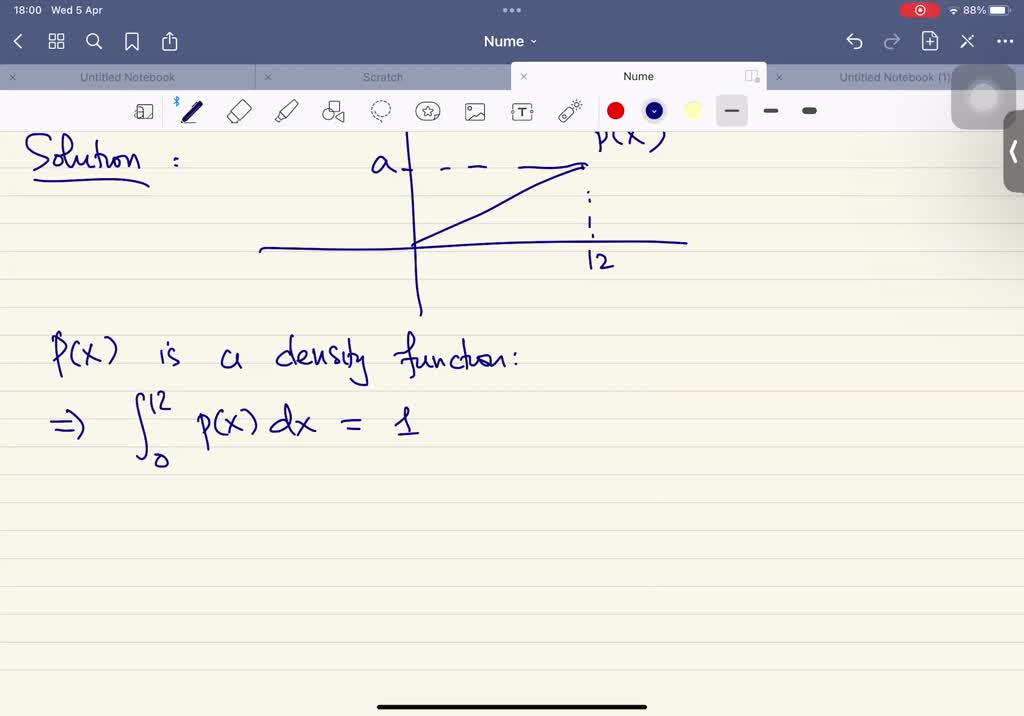
Task: Insert an image with the photo tool
Action: [475, 111]
